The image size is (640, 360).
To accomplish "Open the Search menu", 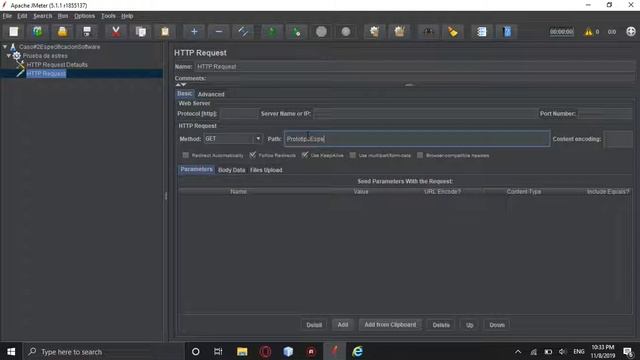I will 43,16.
